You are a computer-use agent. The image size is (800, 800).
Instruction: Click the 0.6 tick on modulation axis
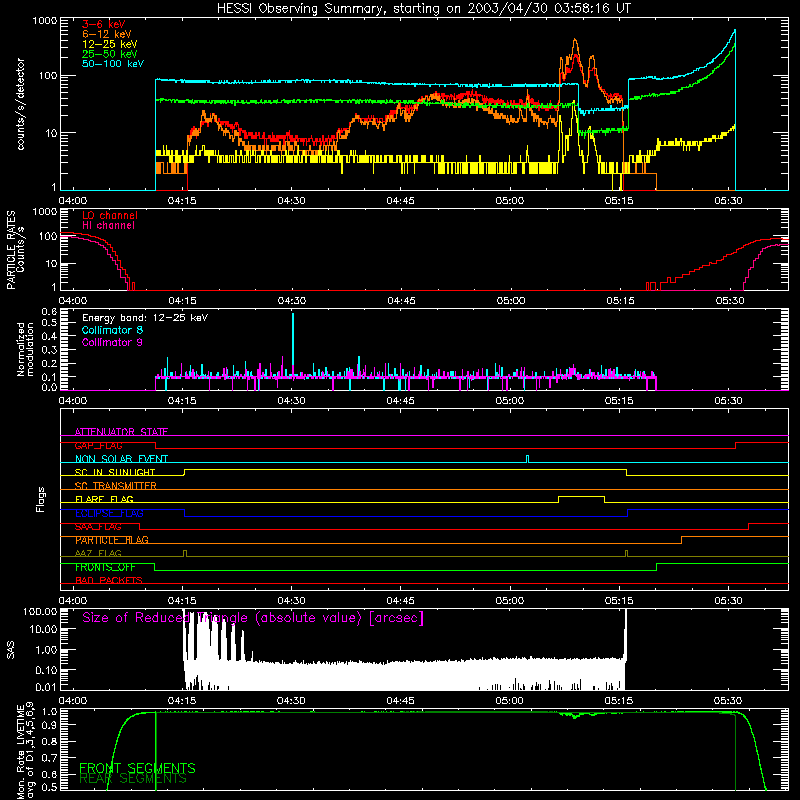point(49,312)
